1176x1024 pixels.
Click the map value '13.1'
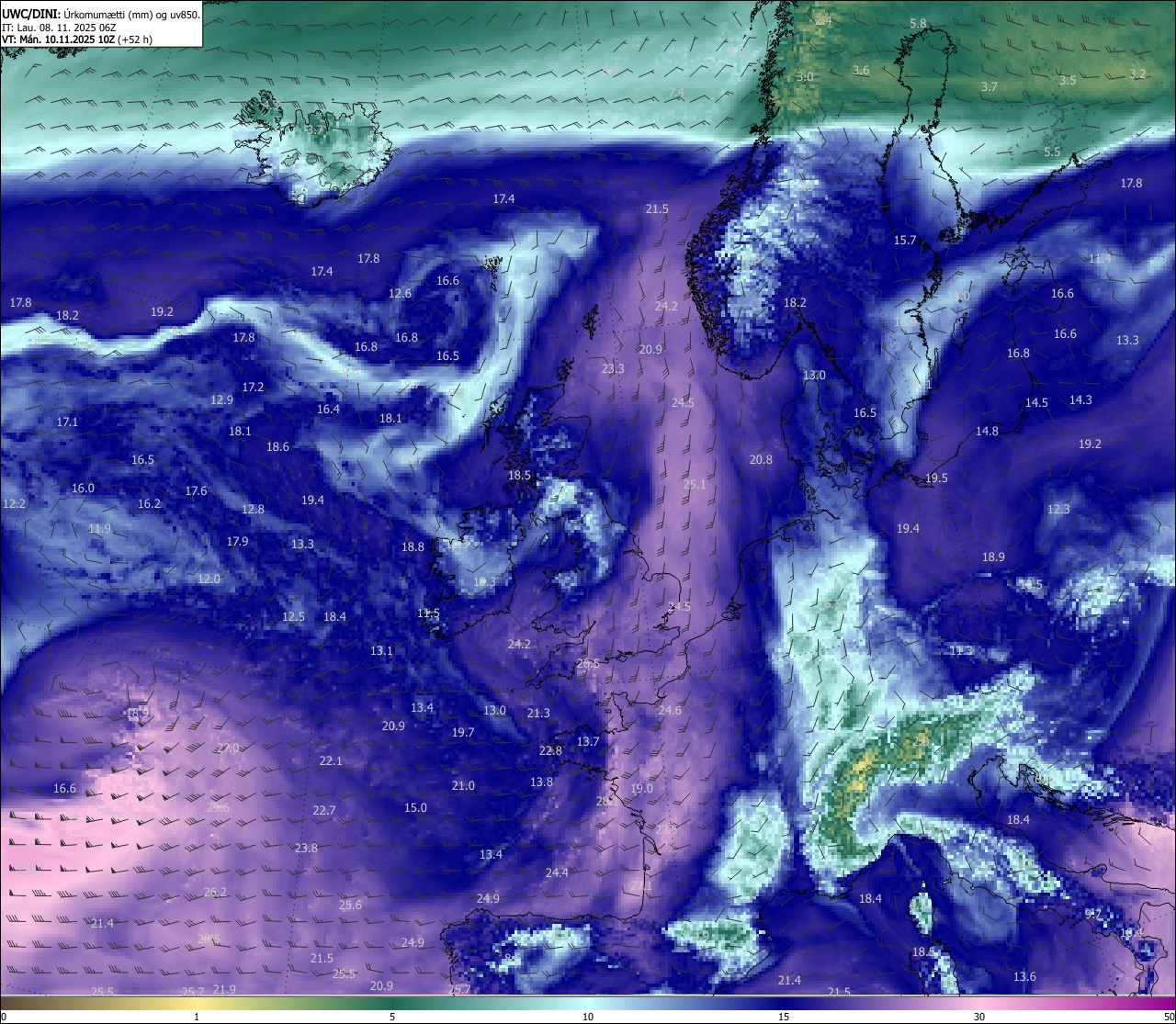(381, 651)
